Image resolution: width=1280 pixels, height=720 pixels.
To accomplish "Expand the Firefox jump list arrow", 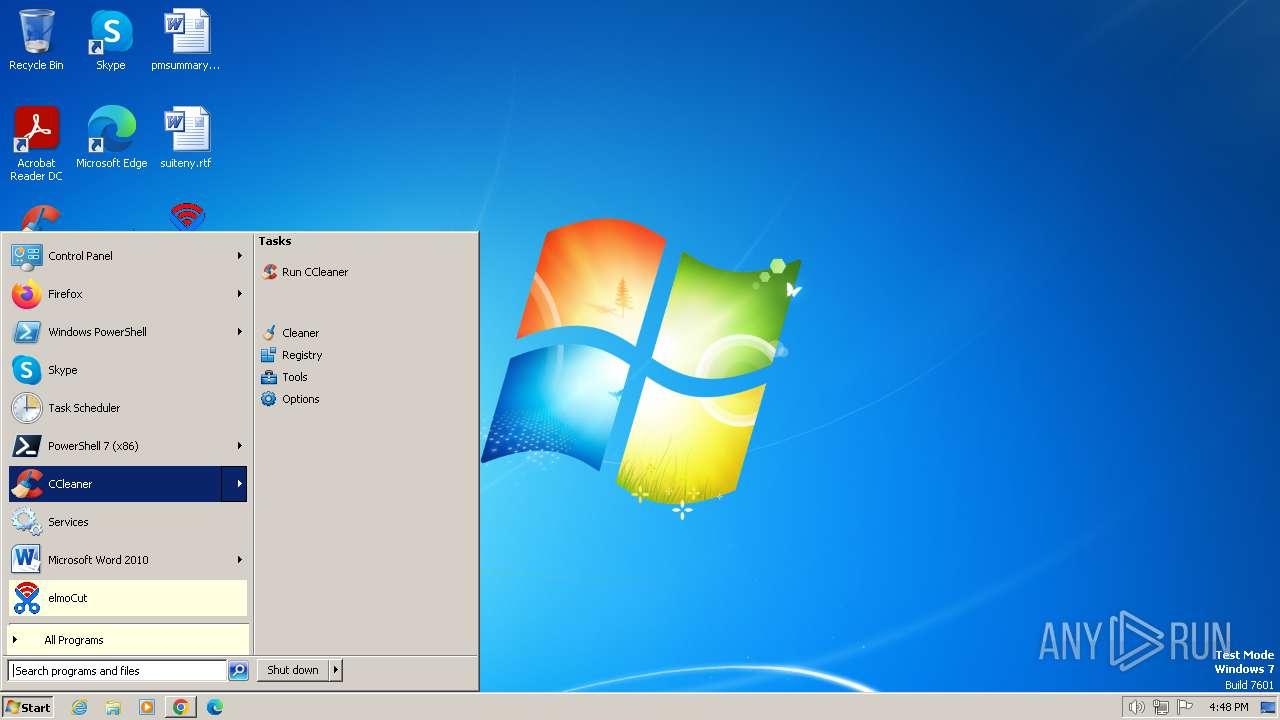I will tap(240, 294).
